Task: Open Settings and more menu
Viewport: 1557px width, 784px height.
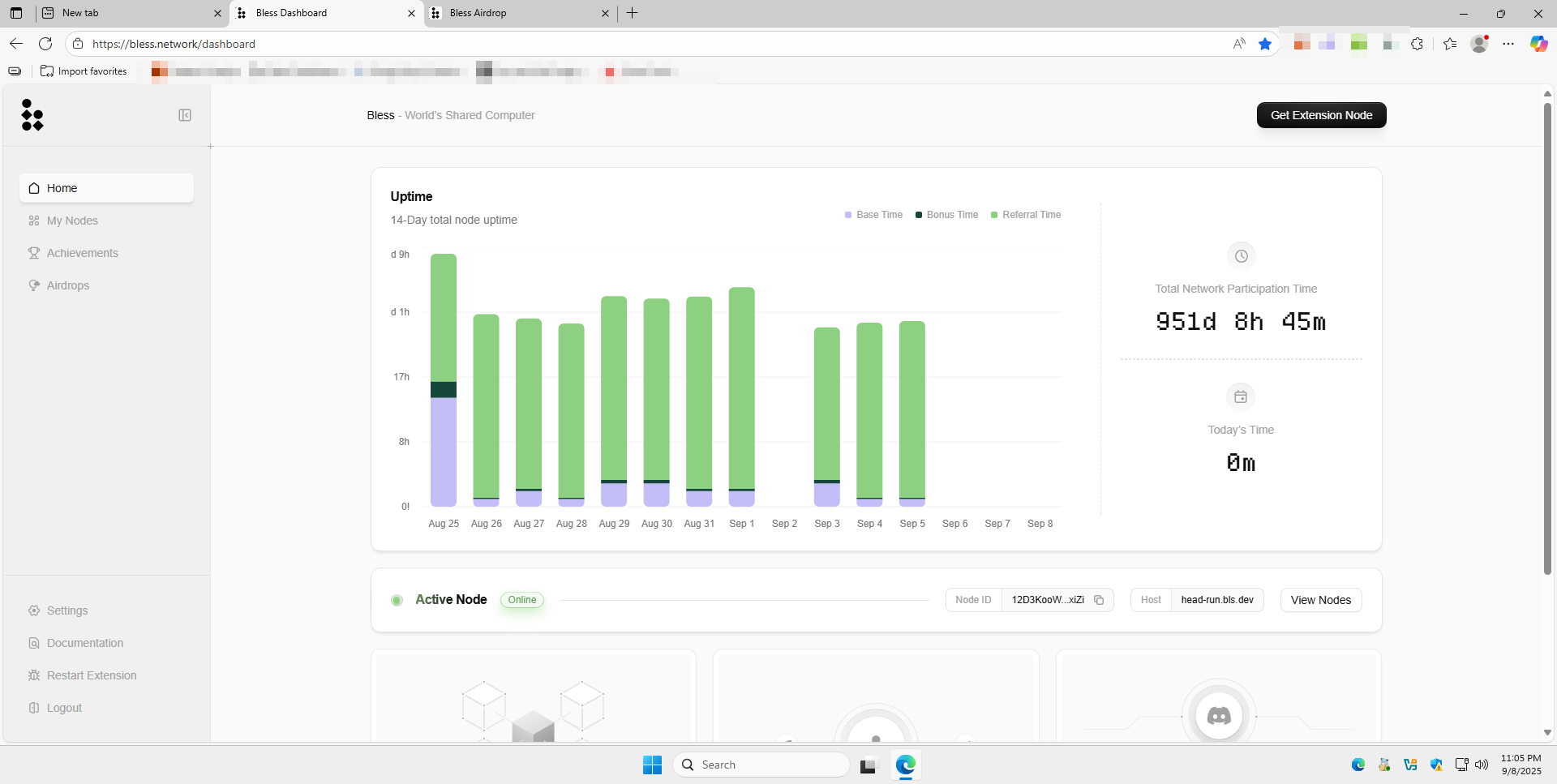Action: pyautogui.click(x=1508, y=44)
